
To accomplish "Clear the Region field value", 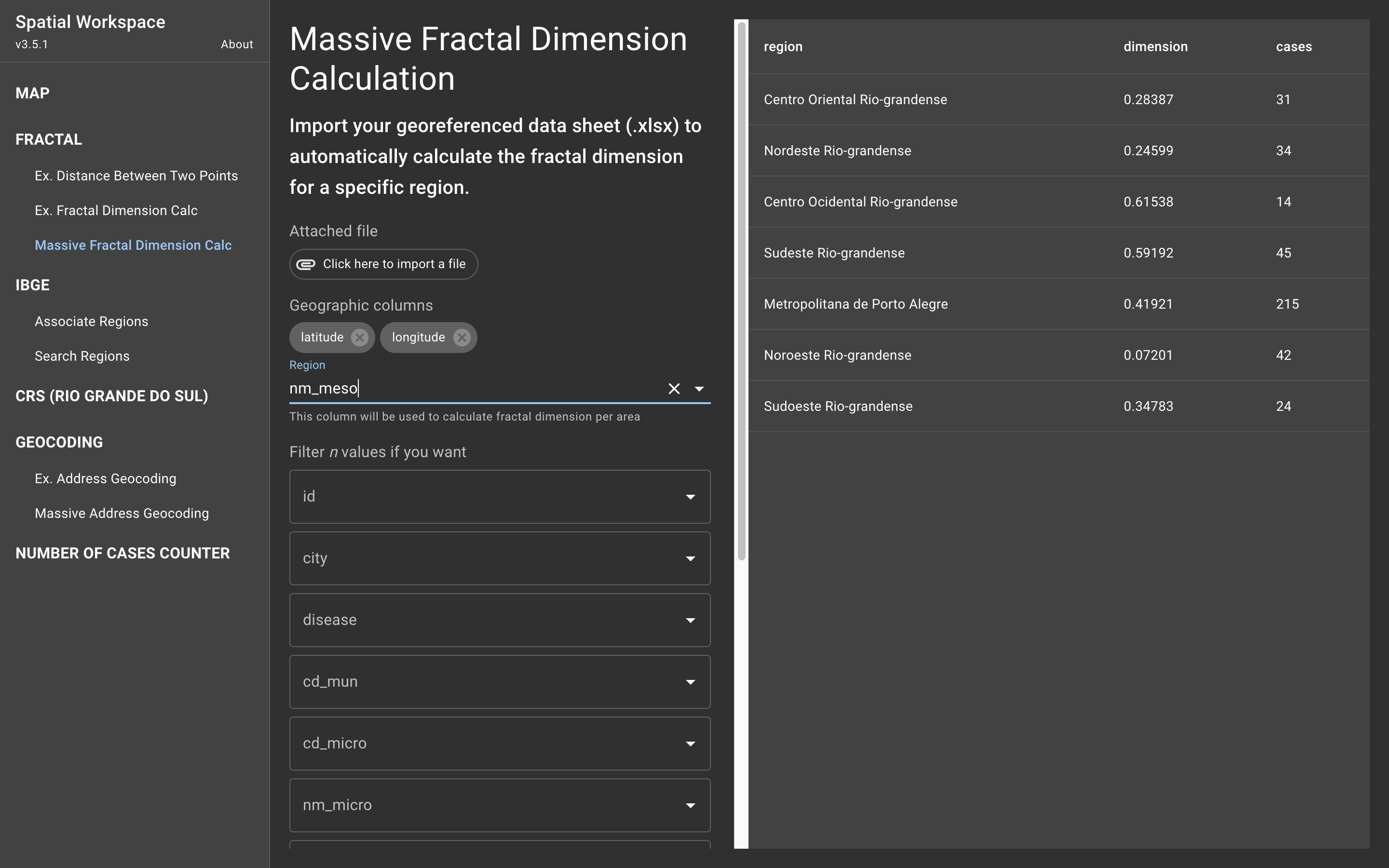I will coord(674,389).
